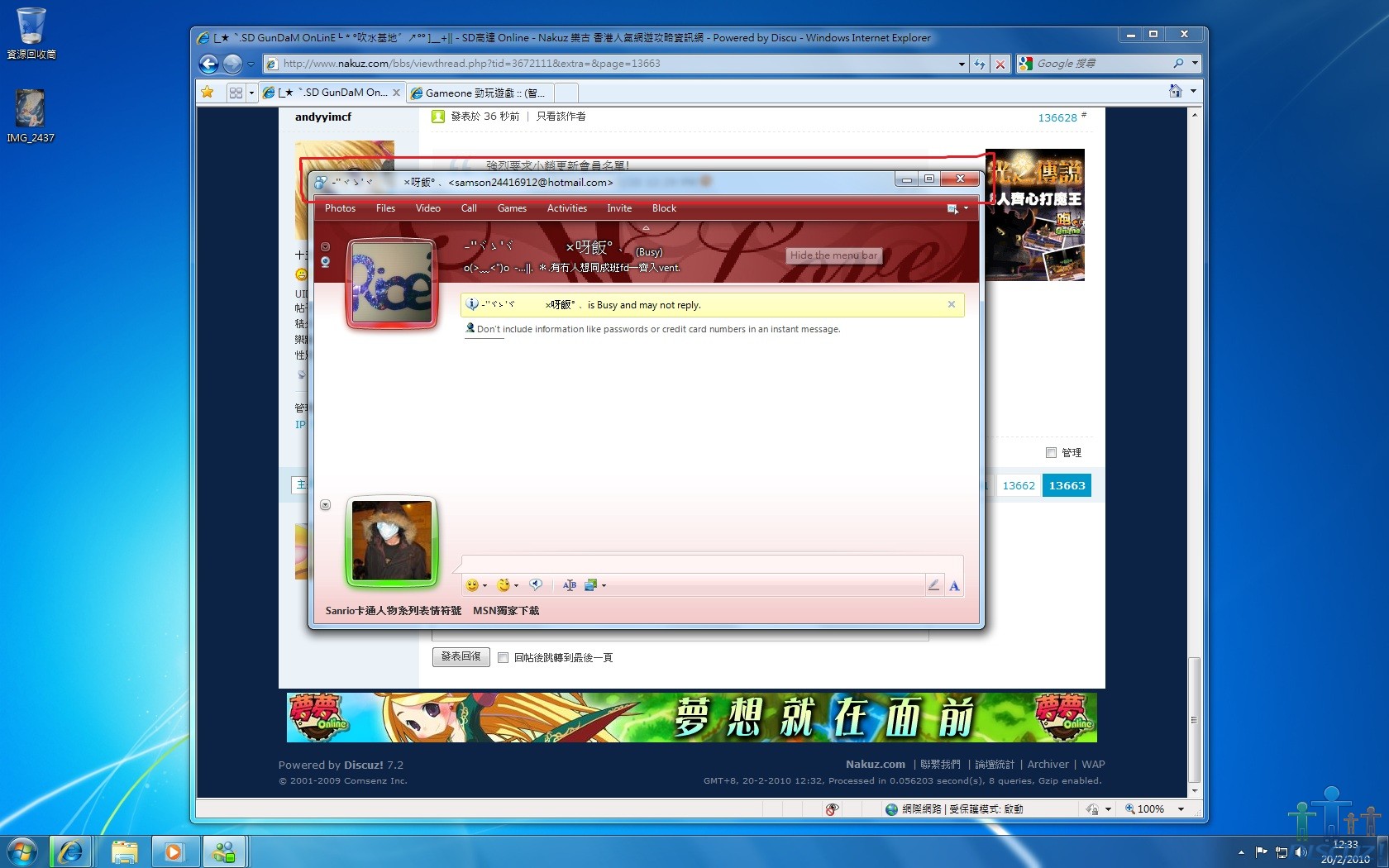
Task: Open the IMG_2437 desktop file
Action: [x=31, y=116]
